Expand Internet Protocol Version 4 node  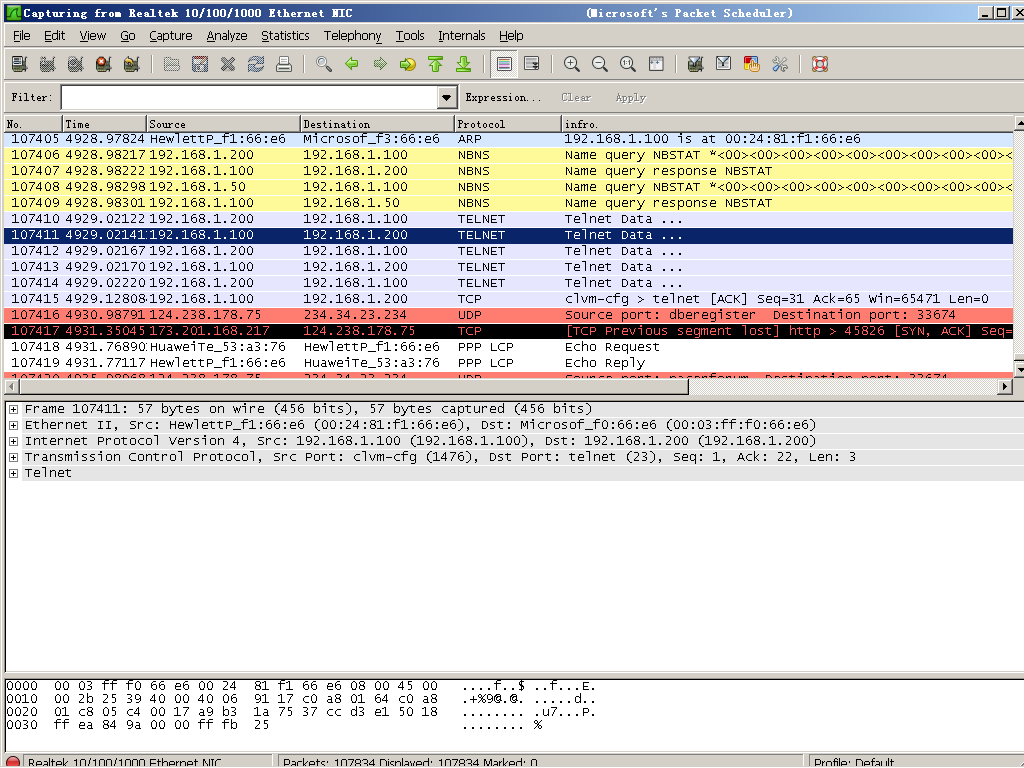(x=13, y=441)
